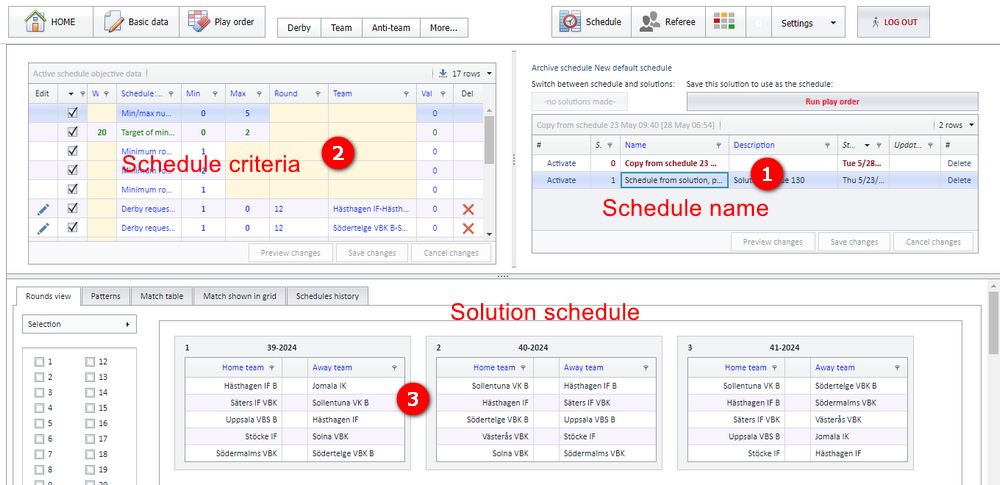The height and width of the screenshot is (485, 1000).
Task: Open the St... column sort dropdown arrow
Action: click(x=867, y=146)
